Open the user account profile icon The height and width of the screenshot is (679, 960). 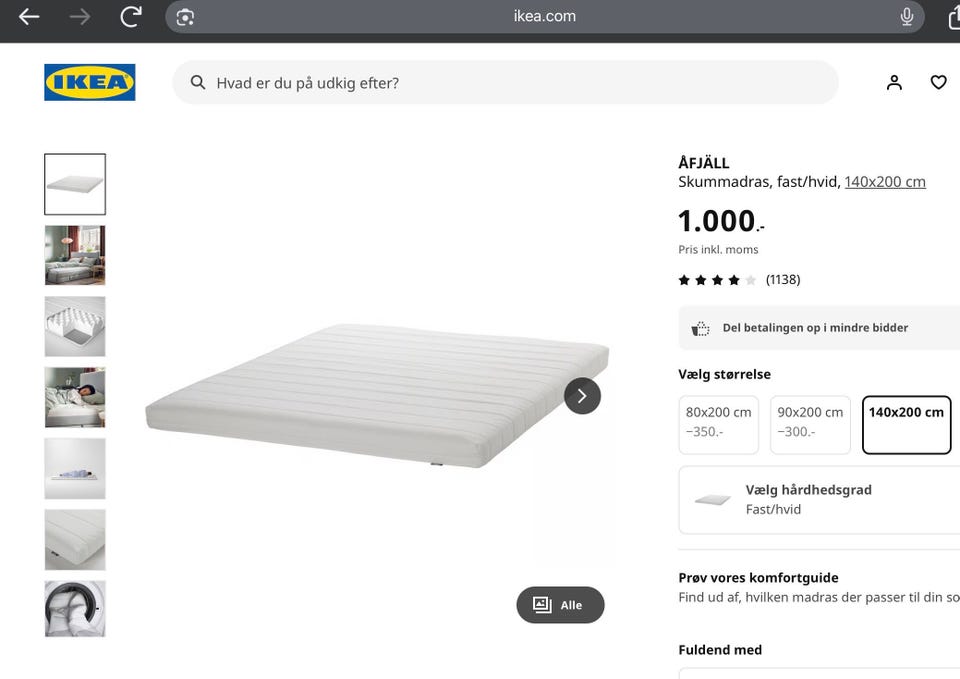[x=894, y=82]
